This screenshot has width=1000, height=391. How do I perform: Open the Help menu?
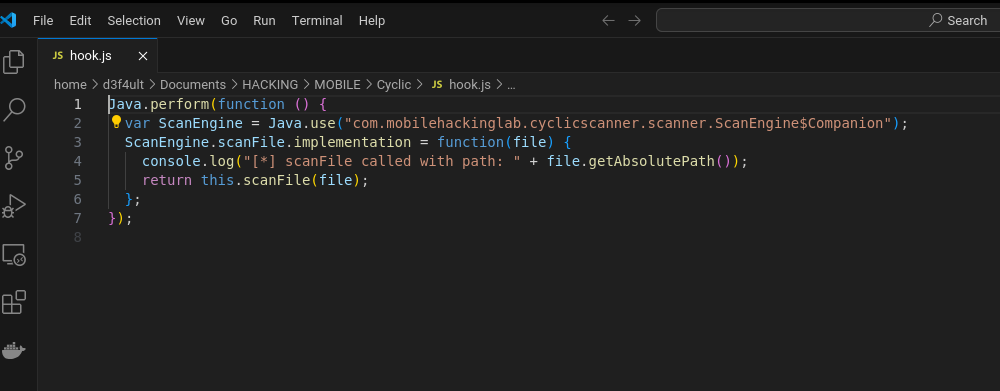(x=372, y=20)
